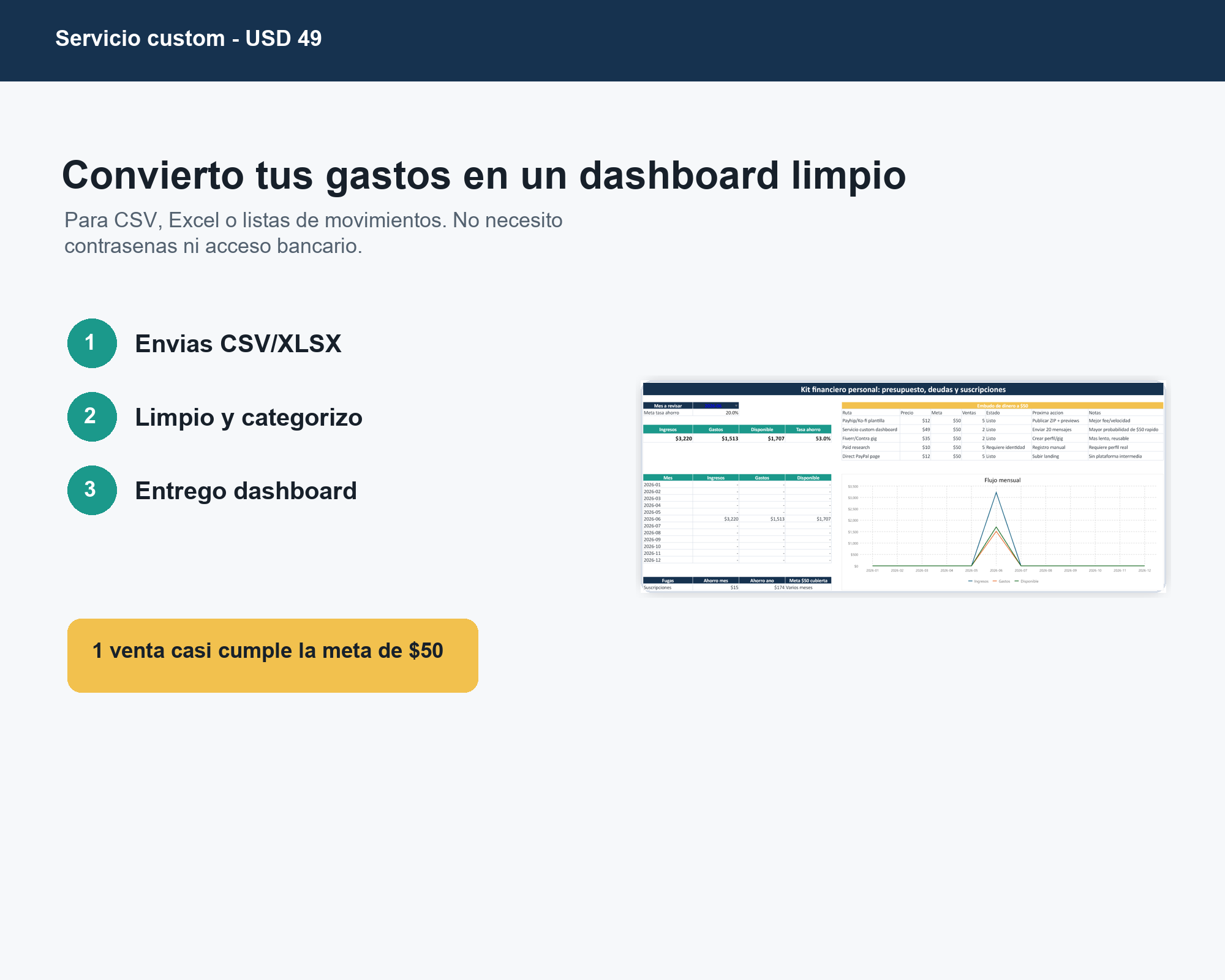Click the headline 'Convierto tus gastos en un dashboard limpio'

[x=484, y=176]
